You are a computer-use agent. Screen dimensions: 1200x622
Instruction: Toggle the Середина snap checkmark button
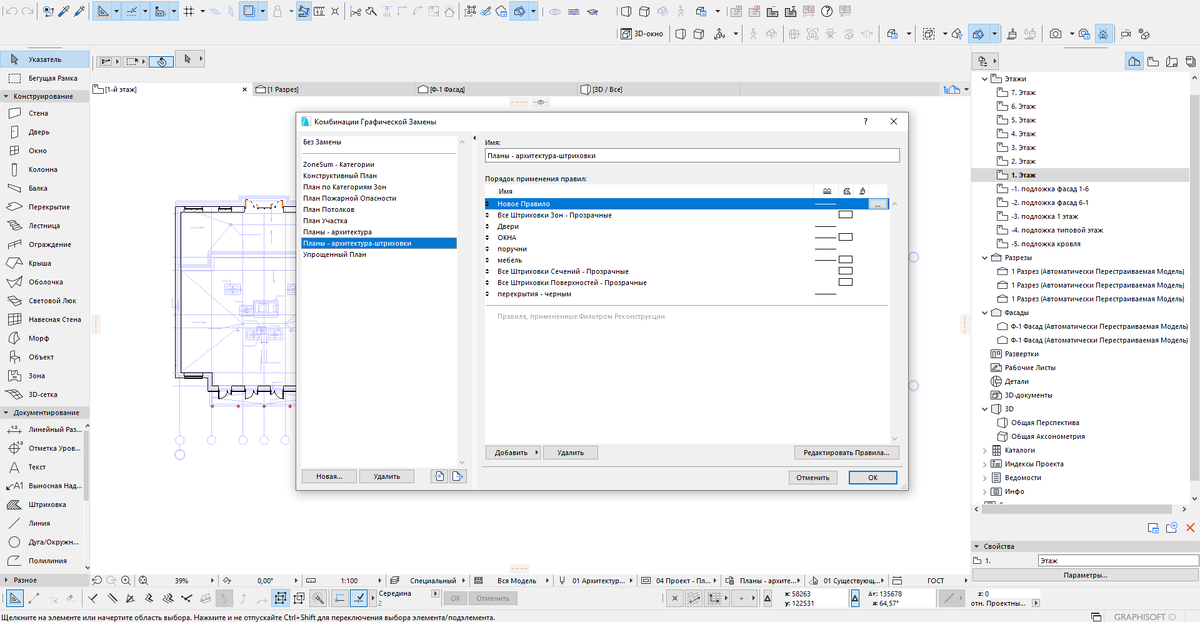click(359, 598)
